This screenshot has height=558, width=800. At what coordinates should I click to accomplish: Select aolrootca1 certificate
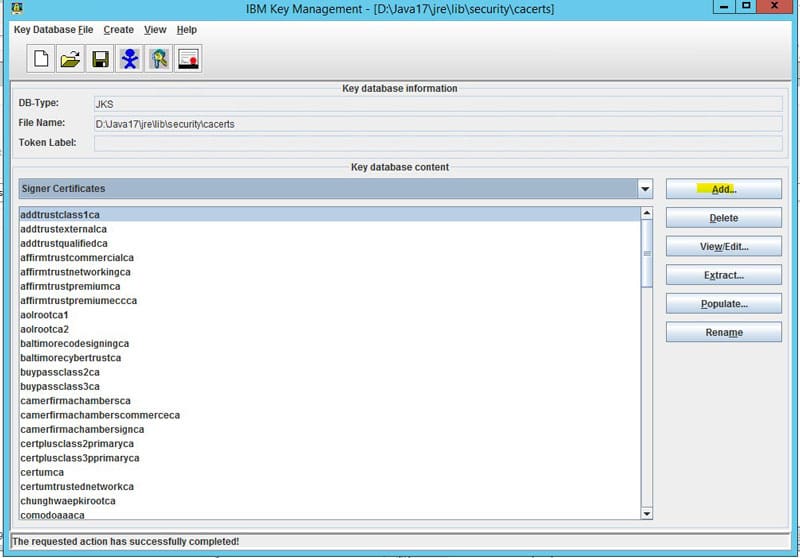coord(330,315)
